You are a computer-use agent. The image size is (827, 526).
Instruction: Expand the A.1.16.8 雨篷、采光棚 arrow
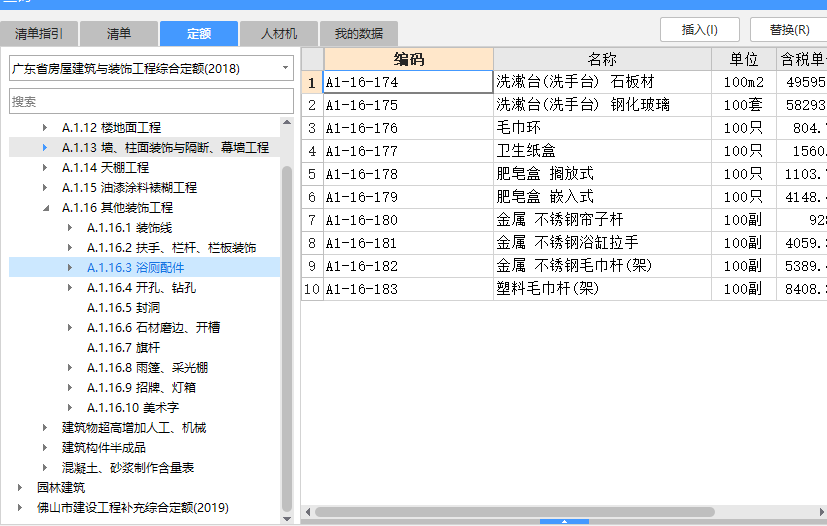[70, 368]
